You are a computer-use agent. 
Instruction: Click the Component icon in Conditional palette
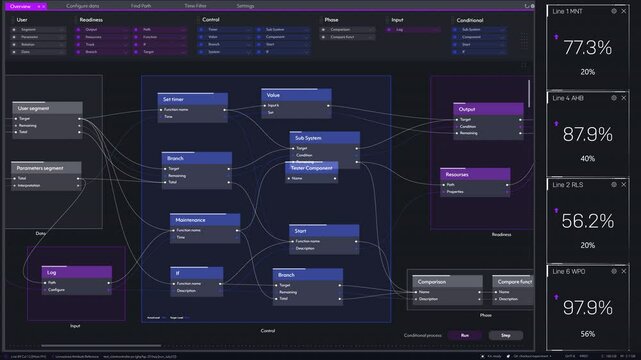(455, 37)
